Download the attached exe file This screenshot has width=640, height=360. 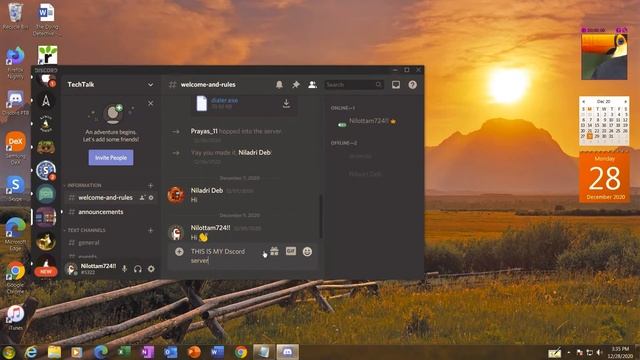point(287,103)
